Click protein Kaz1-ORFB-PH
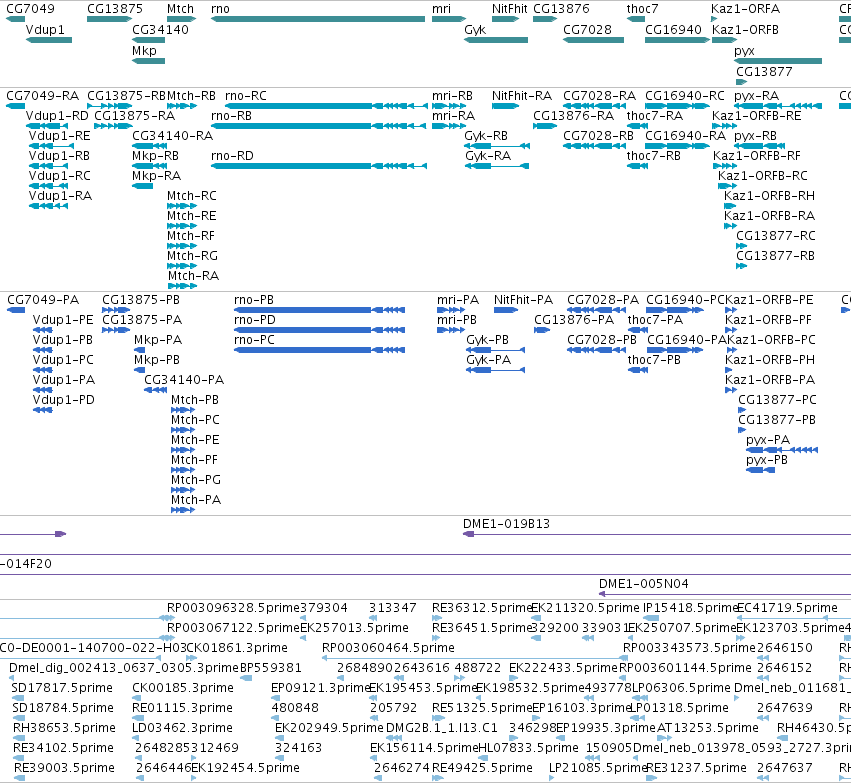 tap(727, 370)
